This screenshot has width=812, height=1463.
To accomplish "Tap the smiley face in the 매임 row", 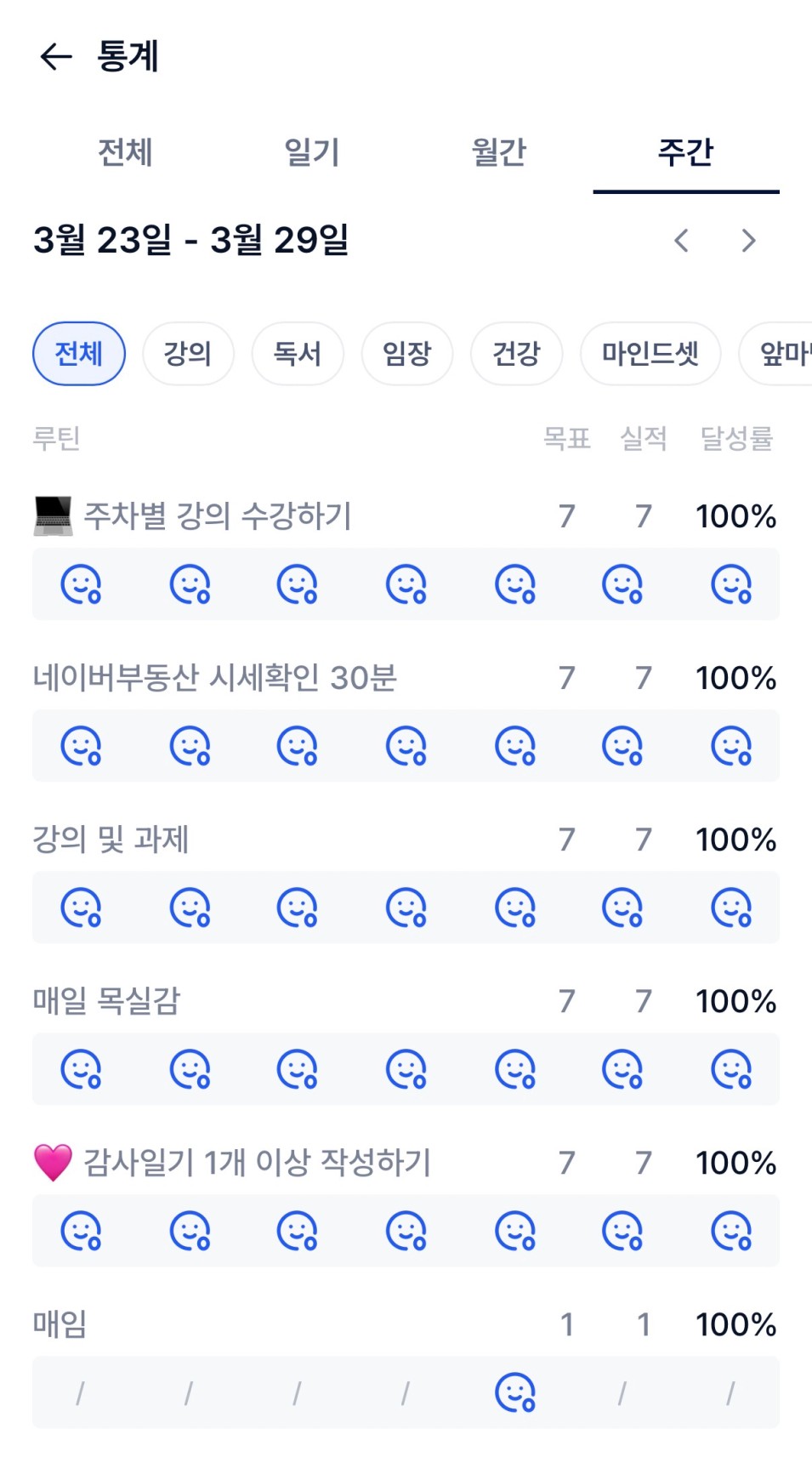I will pyautogui.click(x=514, y=1392).
